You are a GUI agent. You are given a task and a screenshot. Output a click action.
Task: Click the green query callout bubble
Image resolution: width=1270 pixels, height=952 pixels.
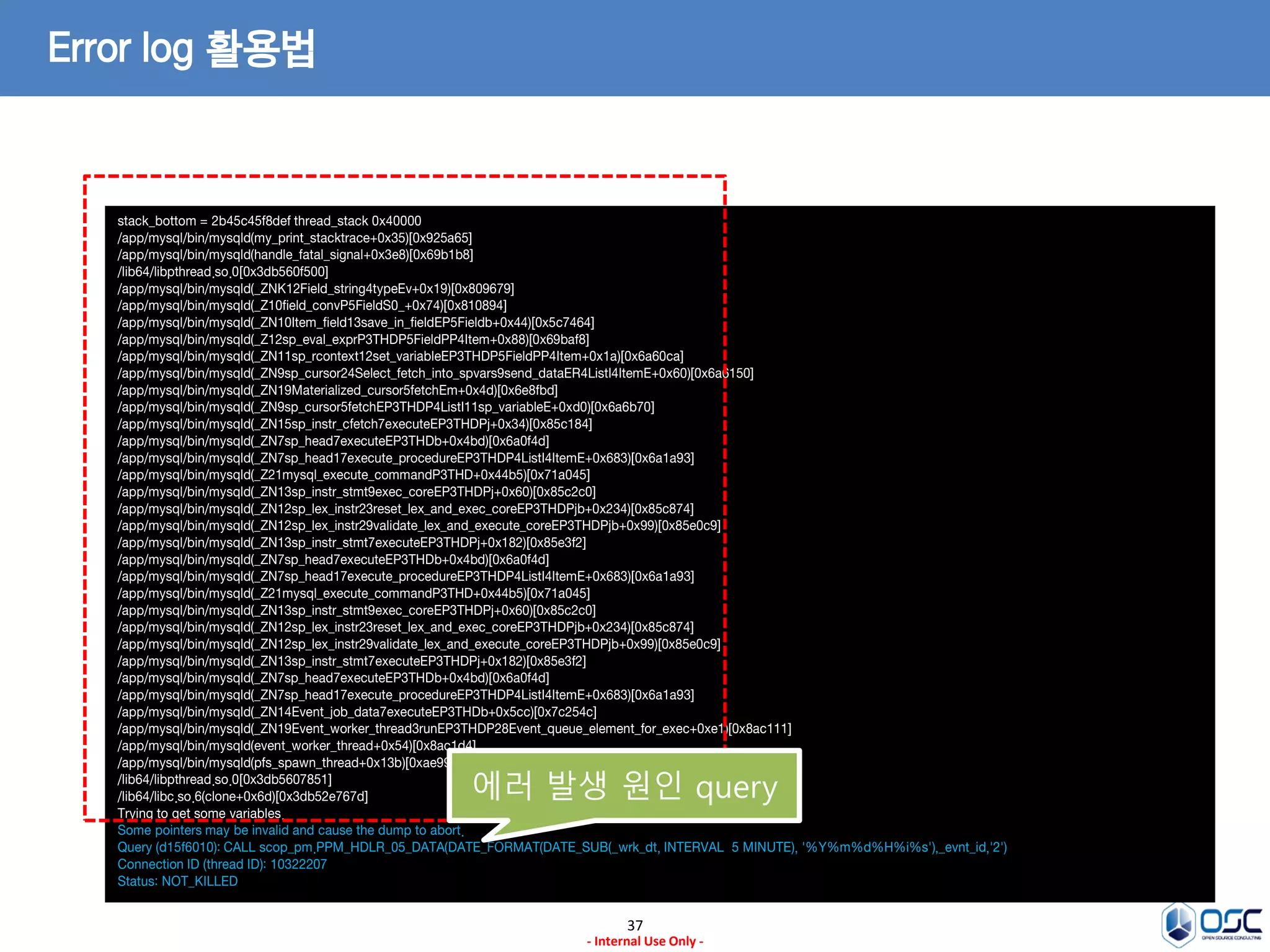624,785
